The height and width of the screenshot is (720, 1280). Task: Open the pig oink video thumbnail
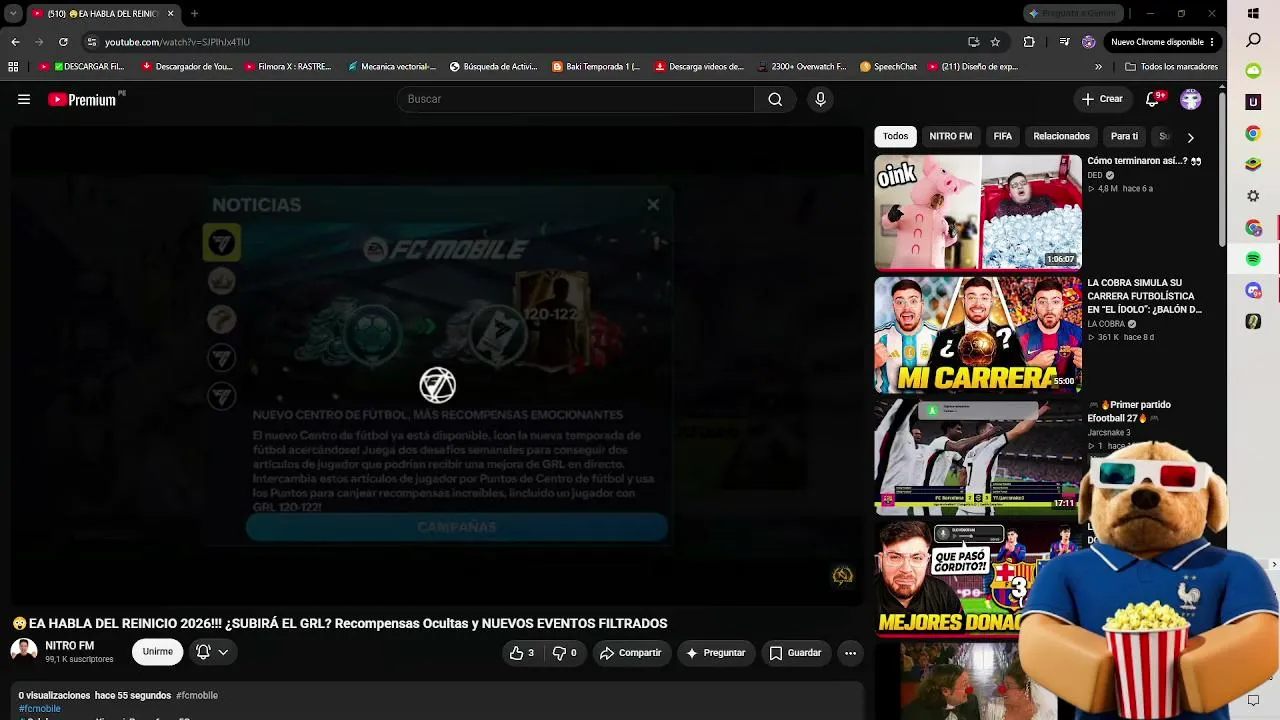point(978,212)
